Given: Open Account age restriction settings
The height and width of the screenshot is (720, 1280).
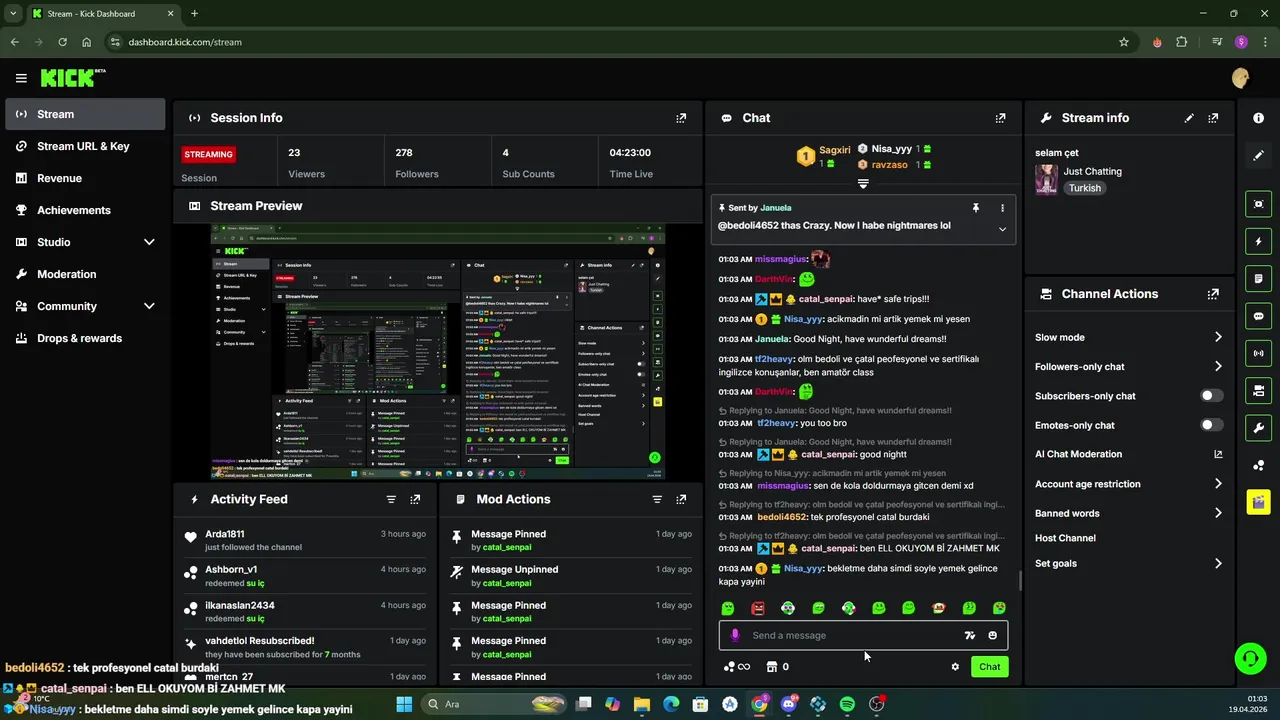Looking at the screenshot, I should (1128, 484).
